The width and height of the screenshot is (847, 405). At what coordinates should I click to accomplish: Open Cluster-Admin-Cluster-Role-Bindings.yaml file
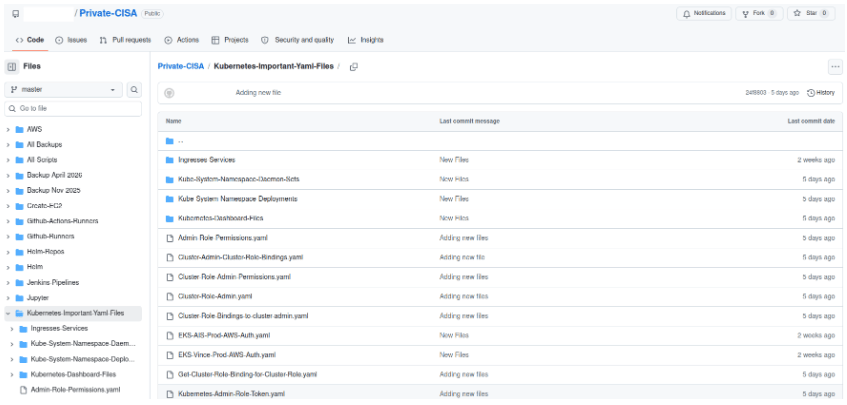click(x=240, y=257)
